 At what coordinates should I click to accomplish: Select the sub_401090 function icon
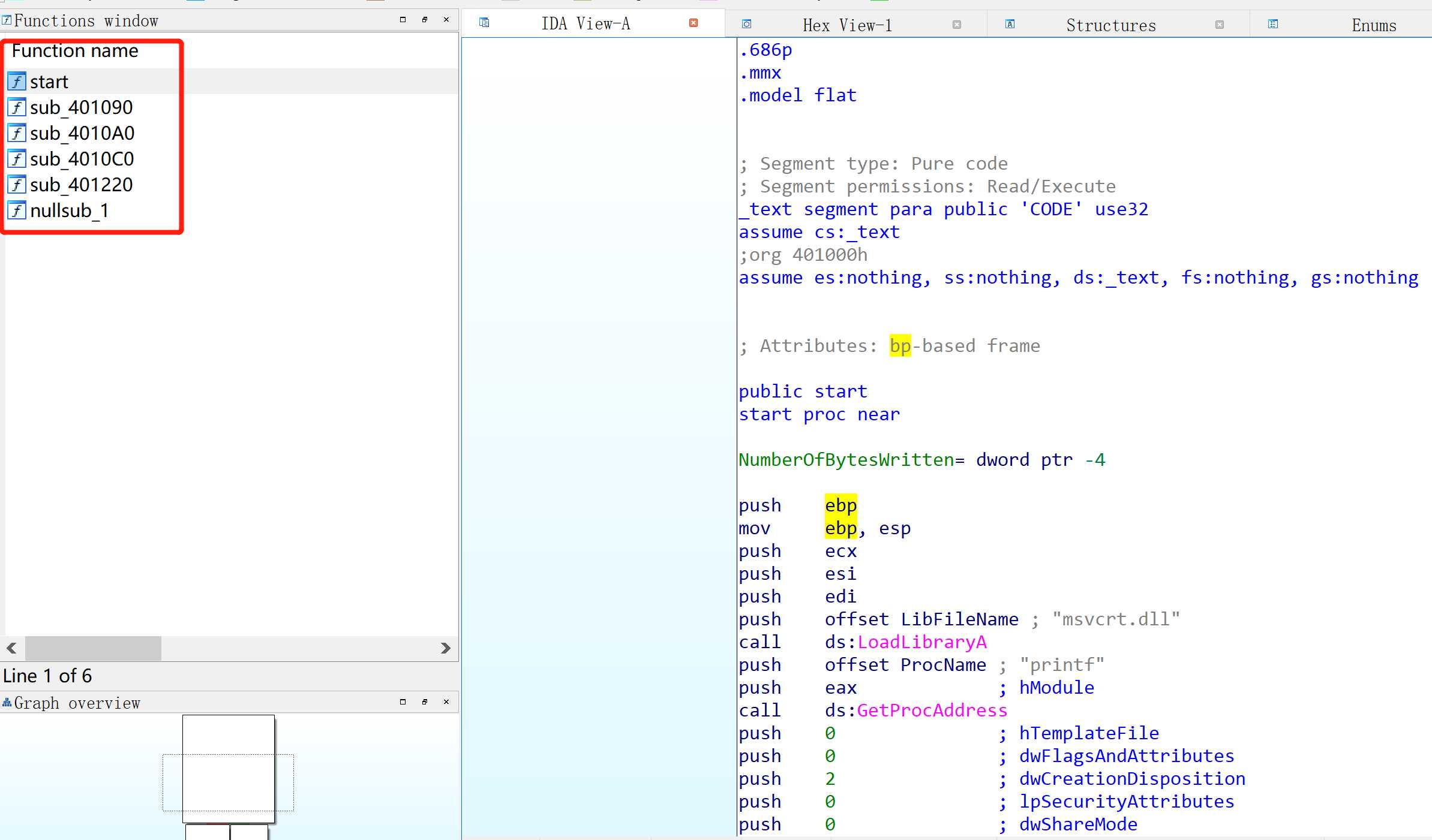[x=17, y=107]
